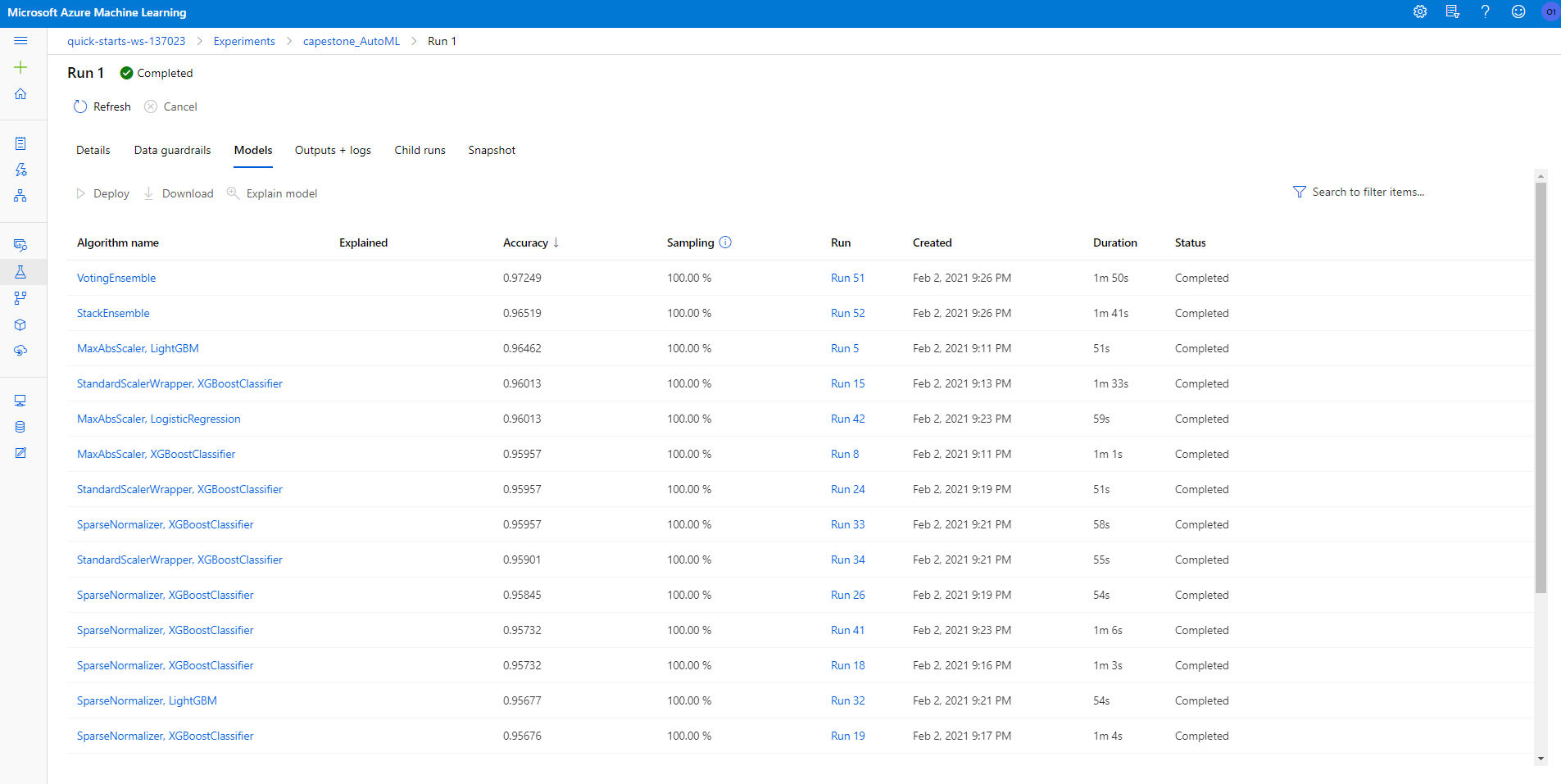Open the StackEnsemble model link
The image size is (1561, 784).
coord(113,313)
